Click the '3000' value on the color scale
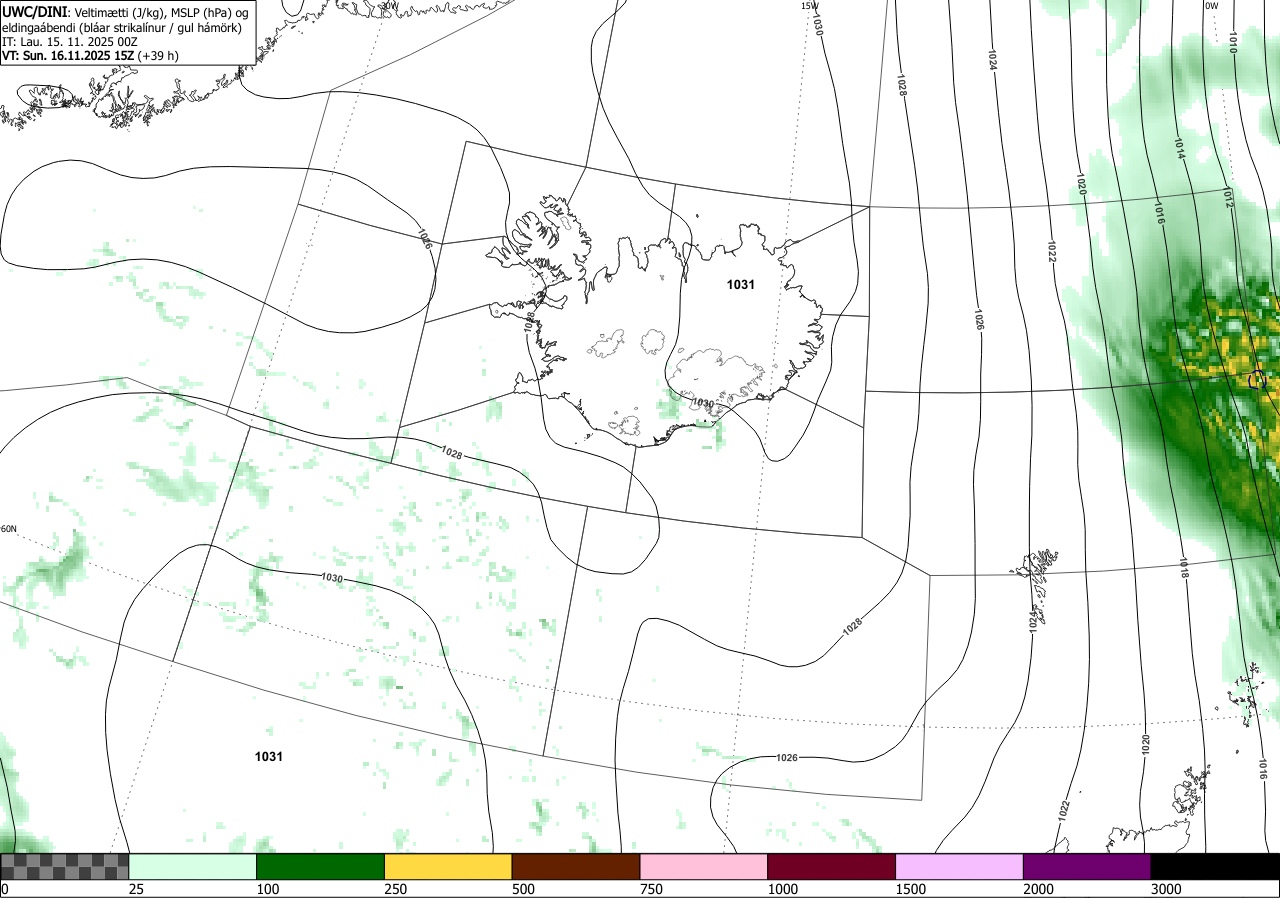The image size is (1280, 898). [x=1166, y=889]
